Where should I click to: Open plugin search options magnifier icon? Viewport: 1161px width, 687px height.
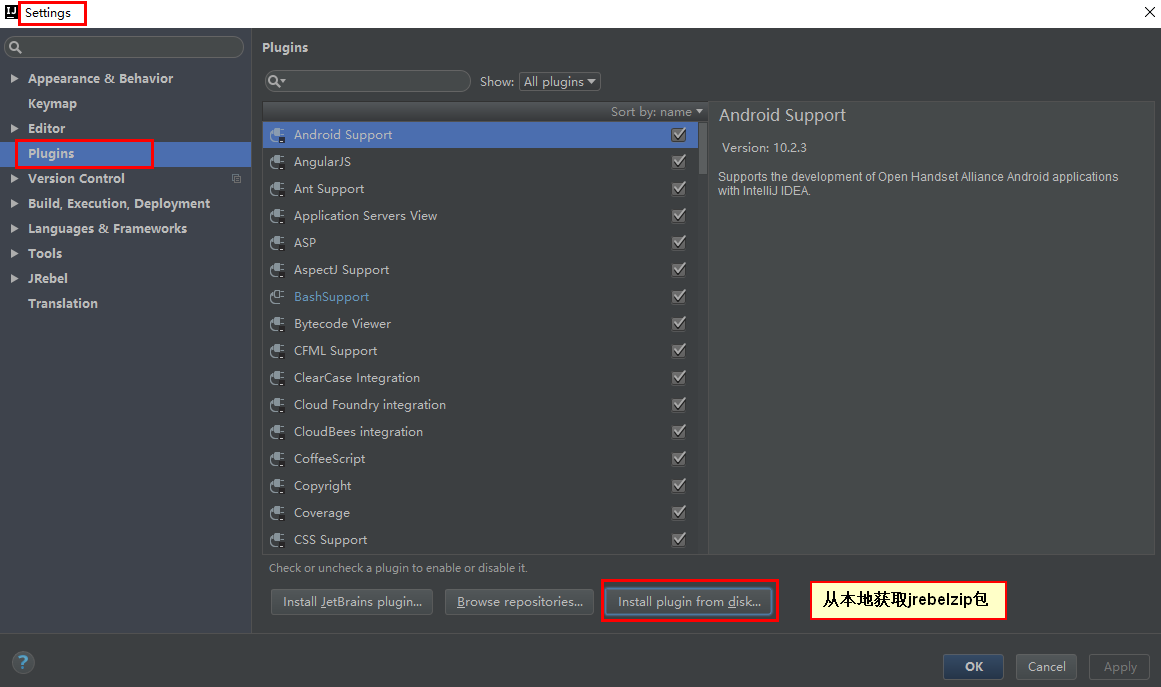click(276, 81)
